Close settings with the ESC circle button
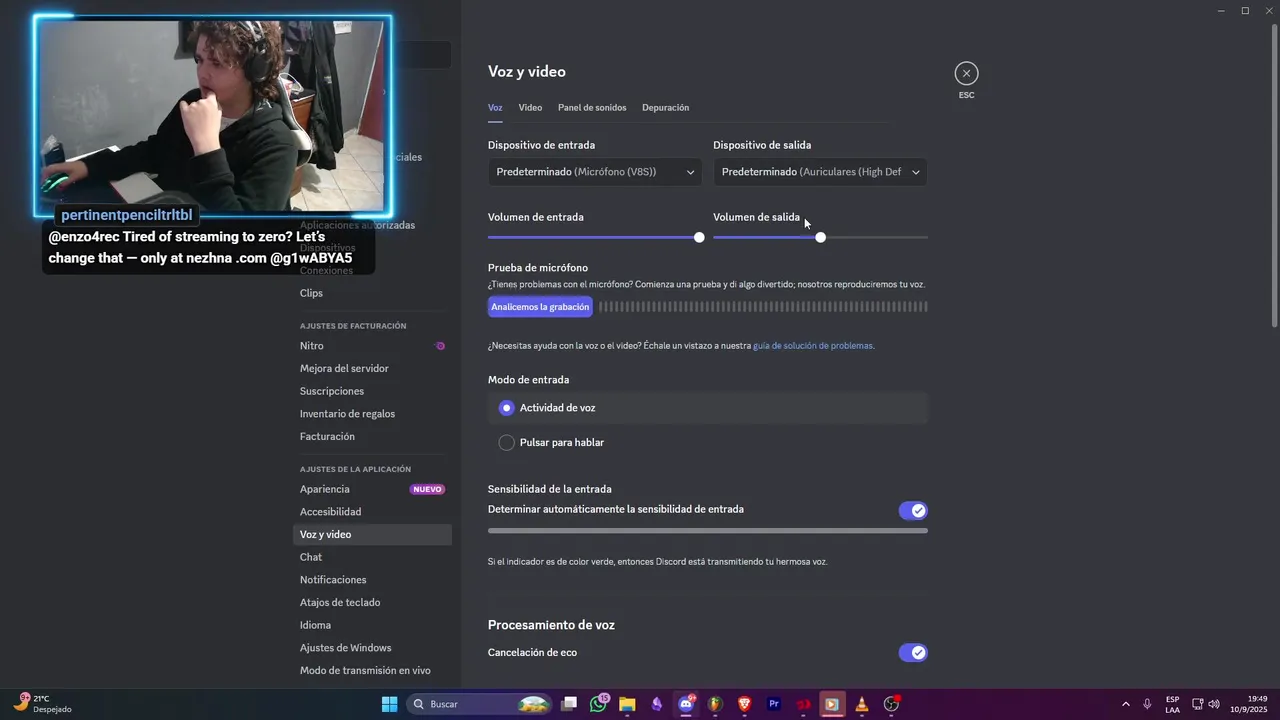Image resolution: width=1280 pixels, height=720 pixels. [x=966, y=73]
